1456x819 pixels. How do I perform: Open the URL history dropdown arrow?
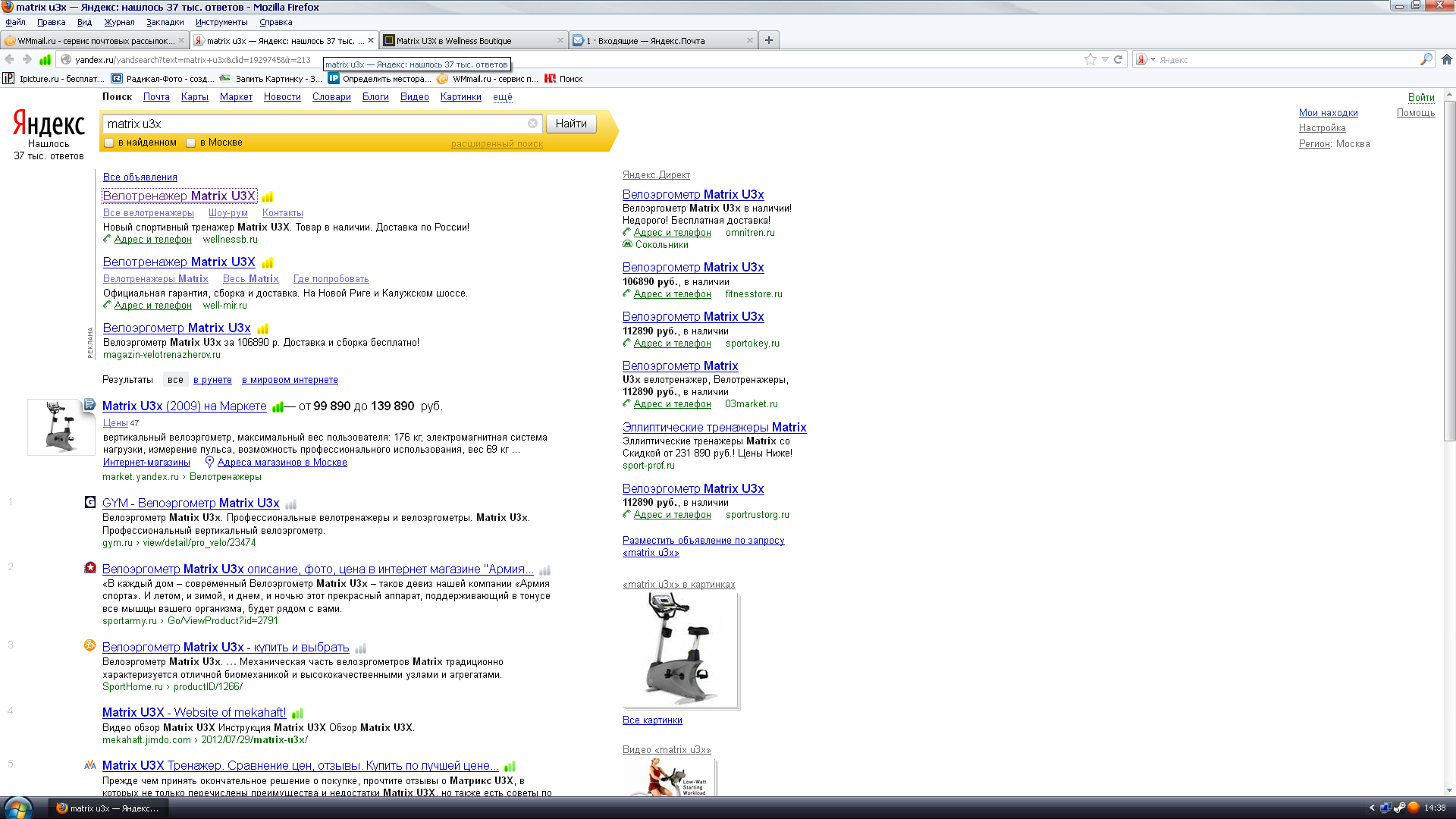coord(1105,59)
